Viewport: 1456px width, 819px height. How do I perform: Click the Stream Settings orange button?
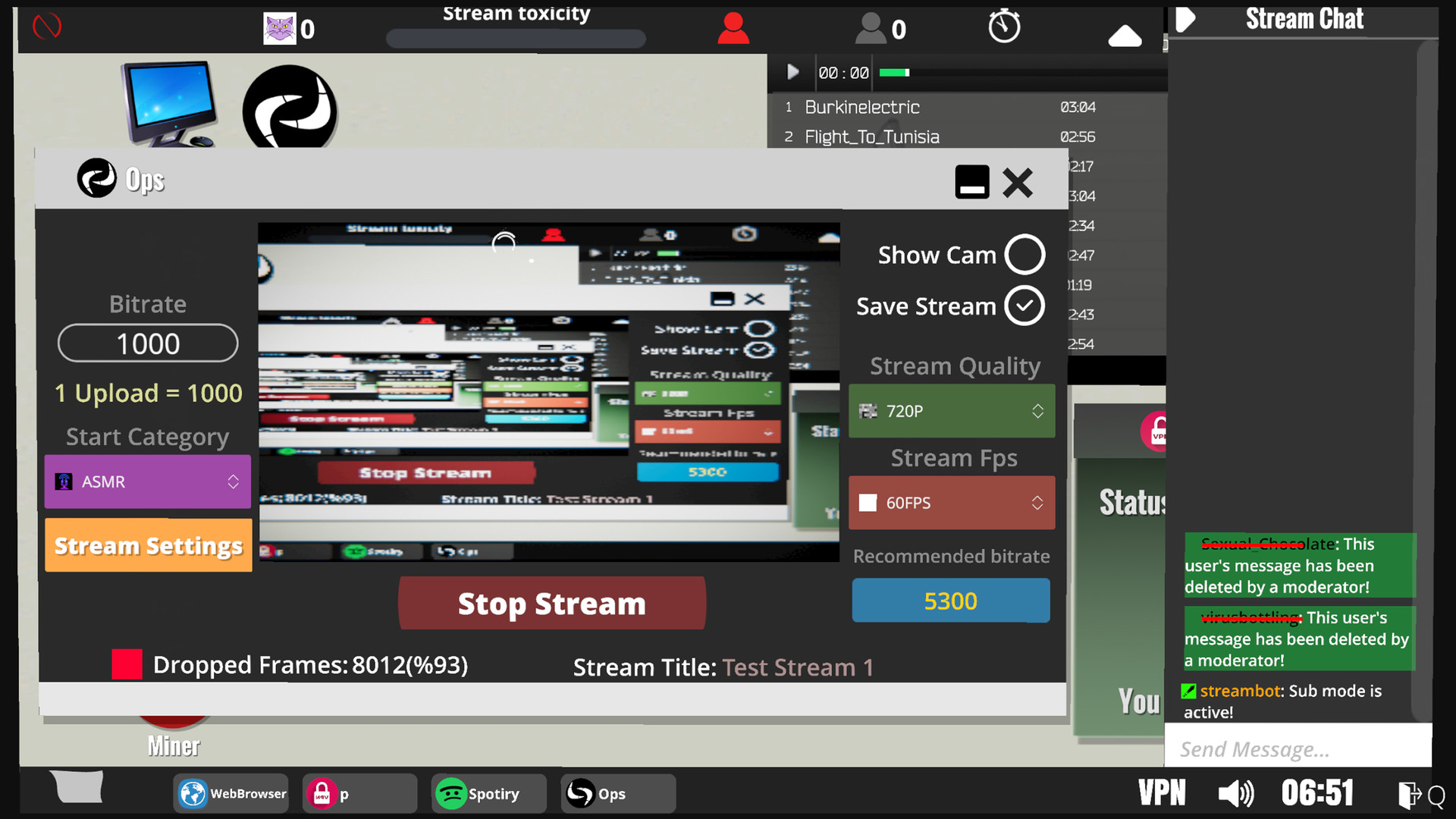(x=147, y=545)
